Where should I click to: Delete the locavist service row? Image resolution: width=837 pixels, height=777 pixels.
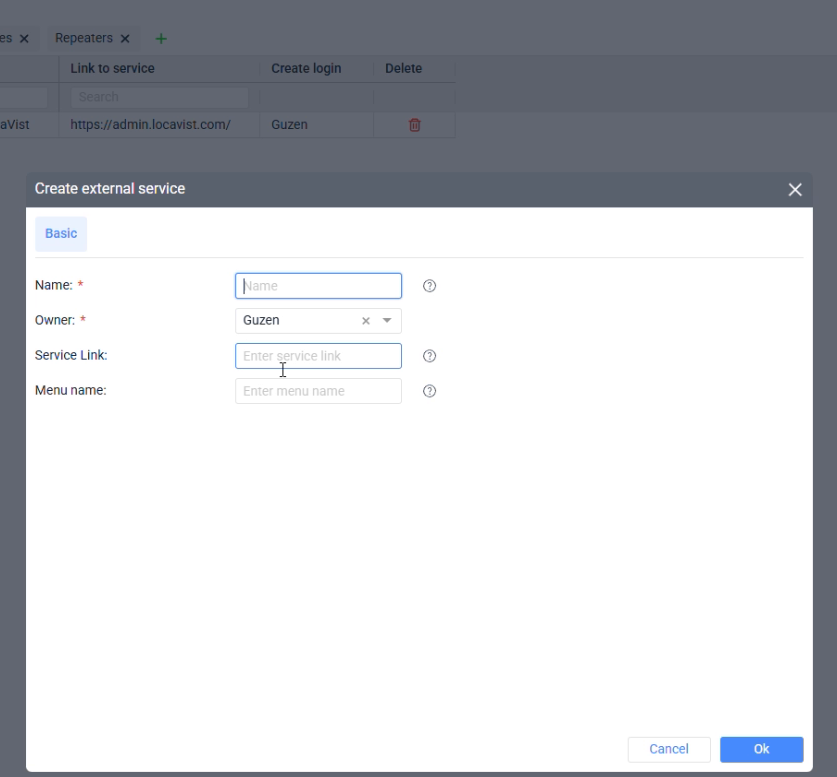(x=414, y=125)
